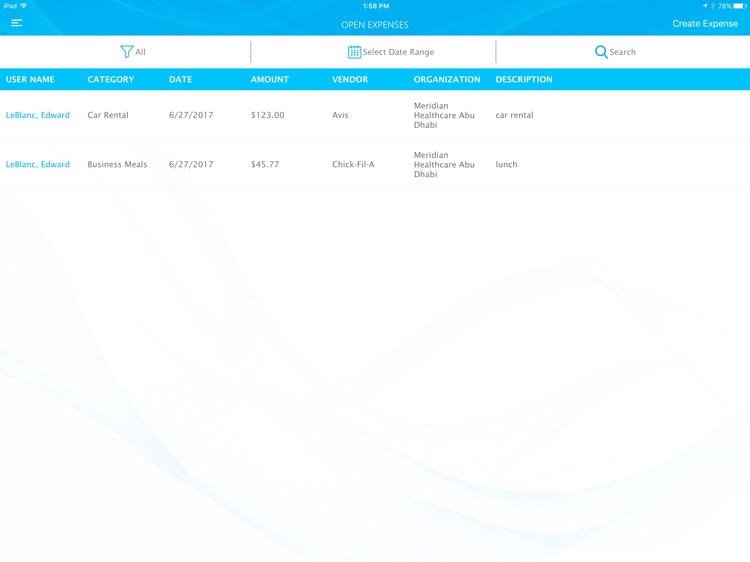Click the Chick-Fil-A vendor cell
Screen dimensions: 750x562
pyautogui.click(x=353, y=164)
